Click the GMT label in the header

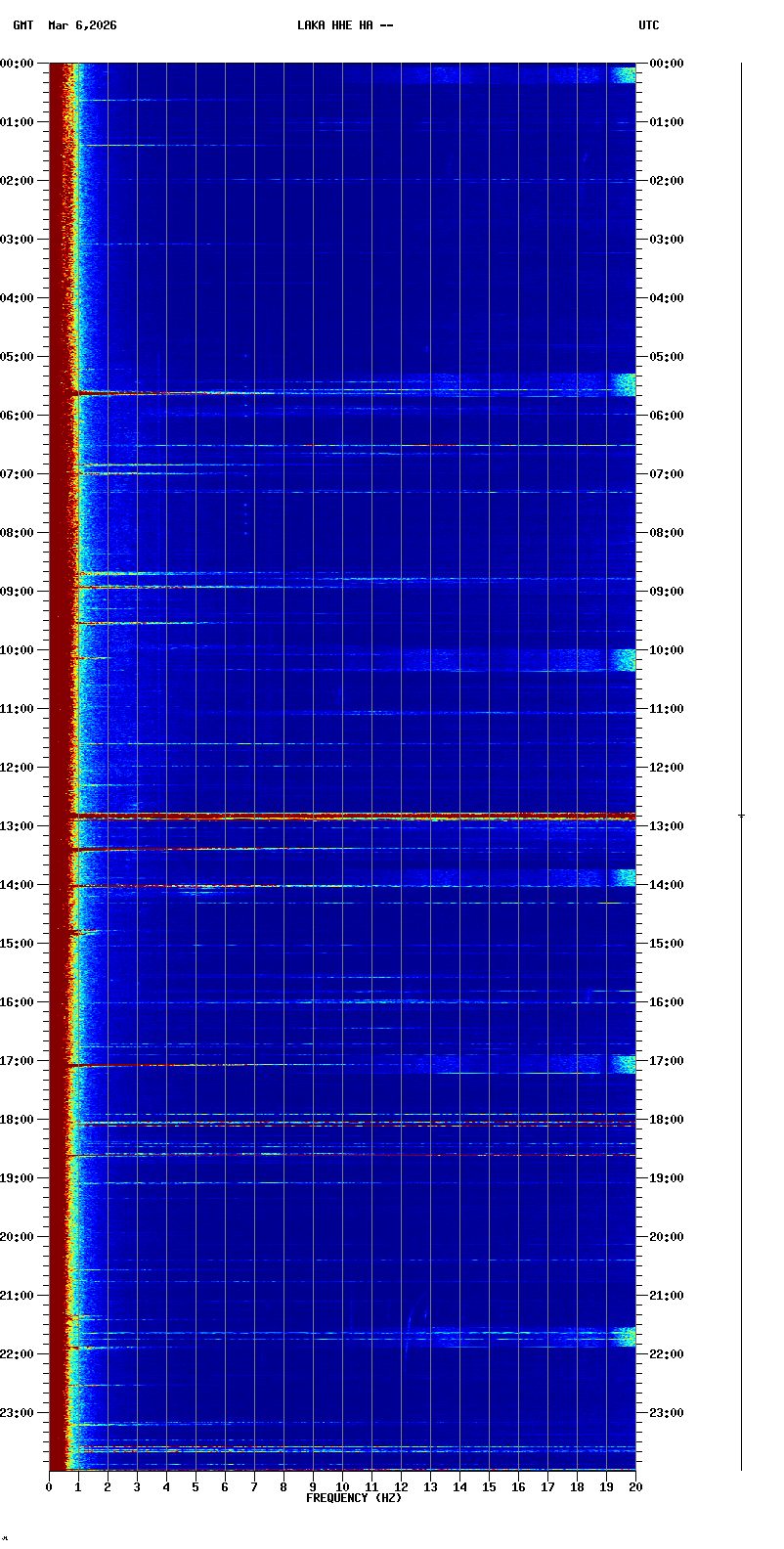[22, 25]
